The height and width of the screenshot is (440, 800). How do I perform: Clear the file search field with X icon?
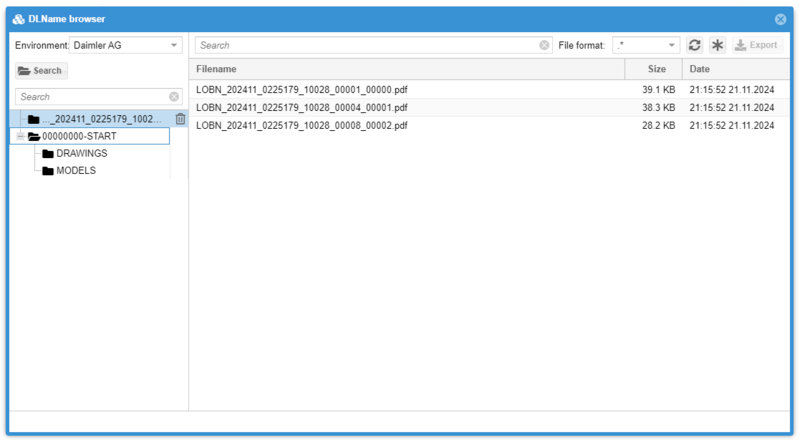(544, 45)
